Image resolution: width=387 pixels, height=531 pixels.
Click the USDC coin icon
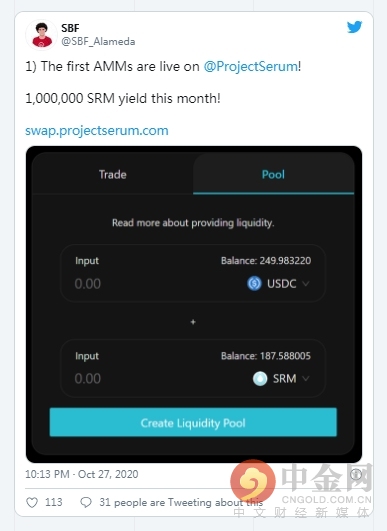254,283
